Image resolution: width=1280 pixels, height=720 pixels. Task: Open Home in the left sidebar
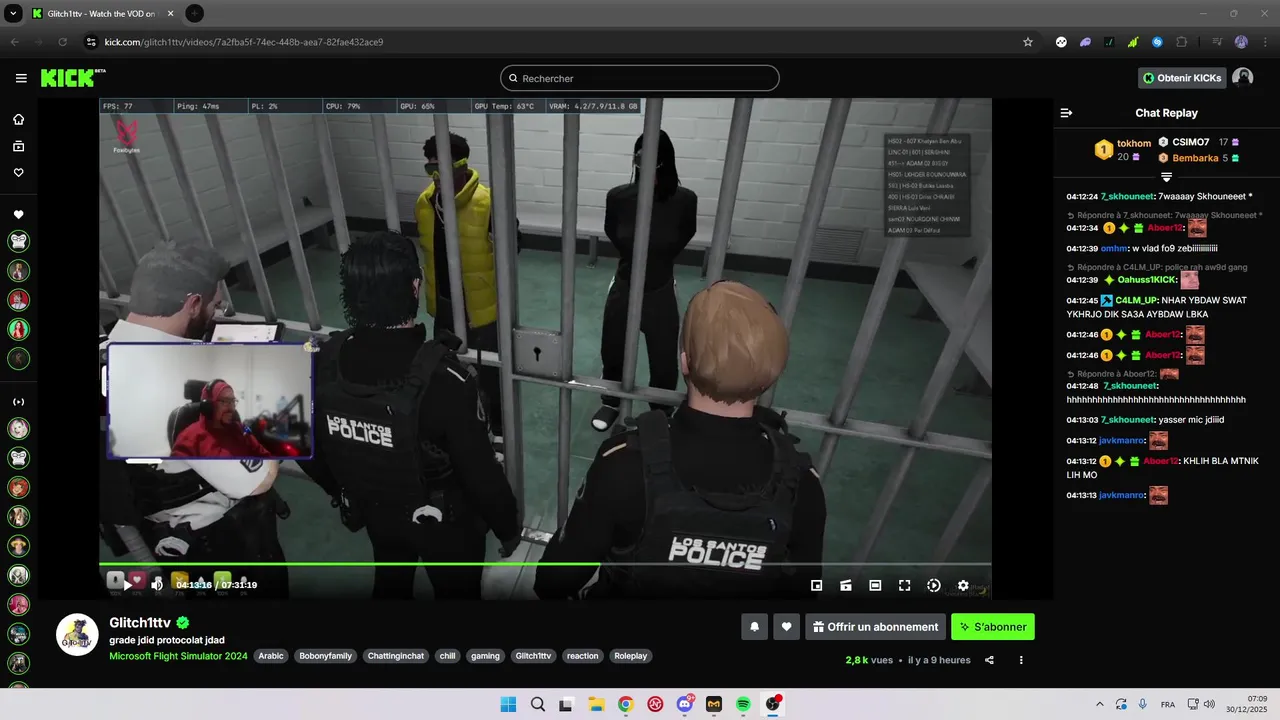point(19,119)
